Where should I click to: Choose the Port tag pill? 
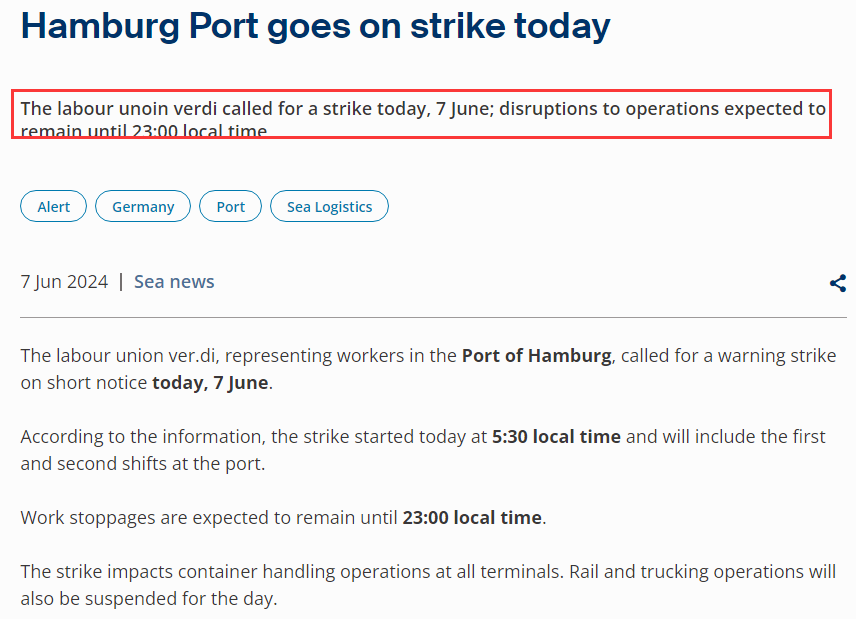[231, 207]
